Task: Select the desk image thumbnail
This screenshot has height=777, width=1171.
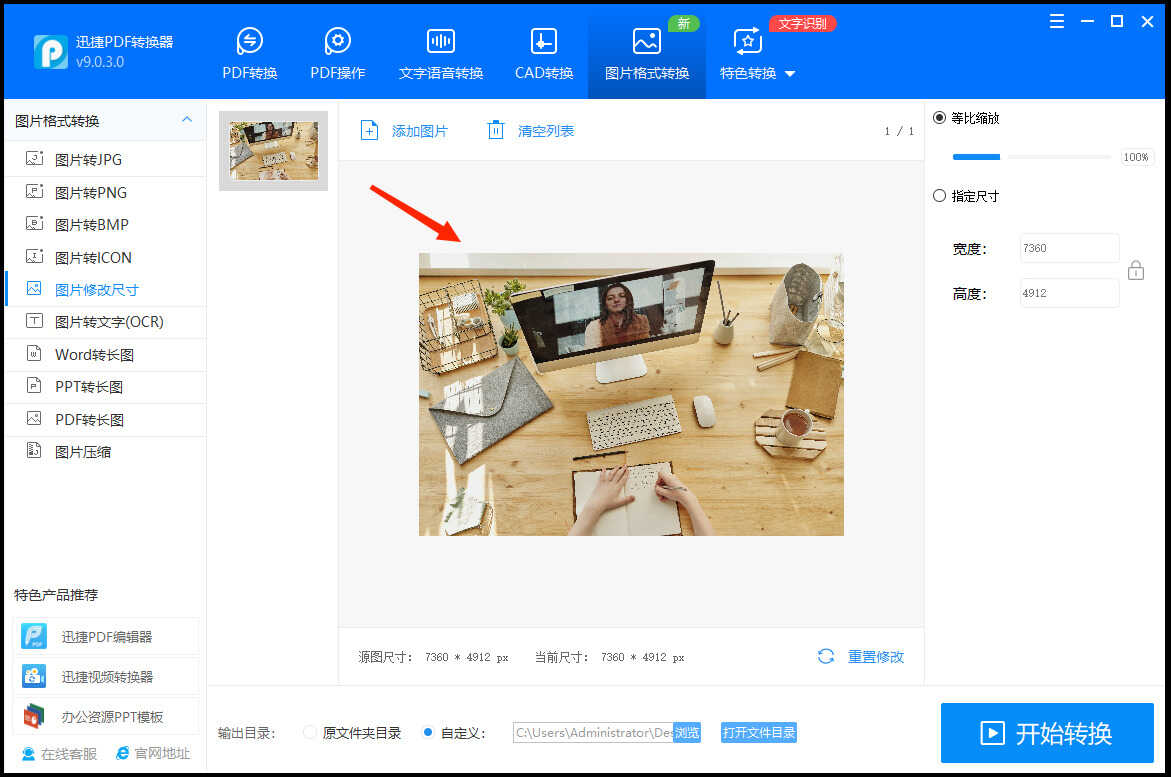Action: point(273,151)
